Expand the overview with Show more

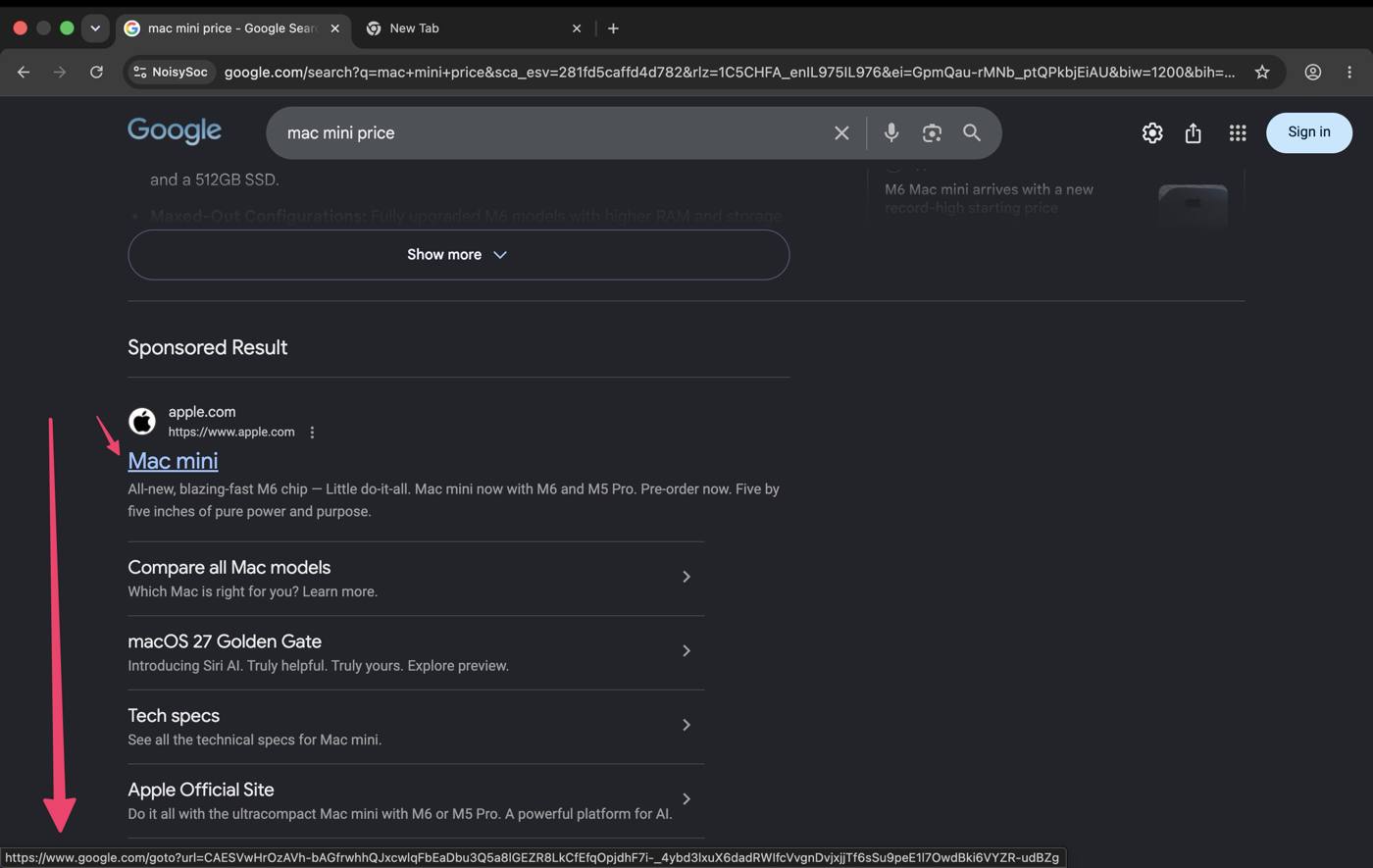(458, 255)
